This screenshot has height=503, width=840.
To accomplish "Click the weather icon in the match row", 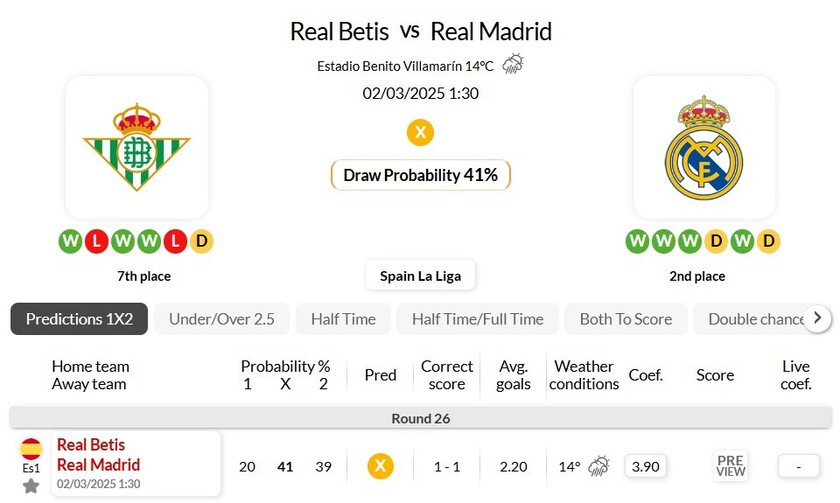I will point(599,466).
